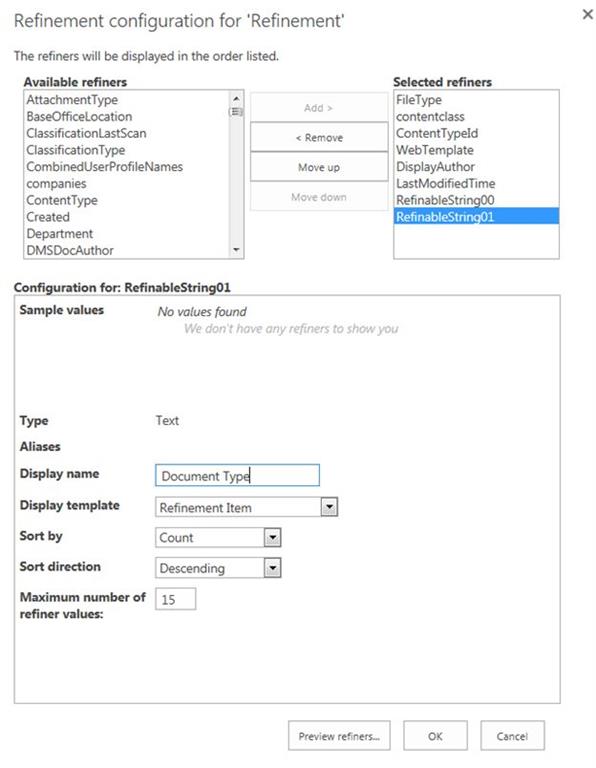
Task: Open Preview refiners dialog
Action: [x=339, y=736]
